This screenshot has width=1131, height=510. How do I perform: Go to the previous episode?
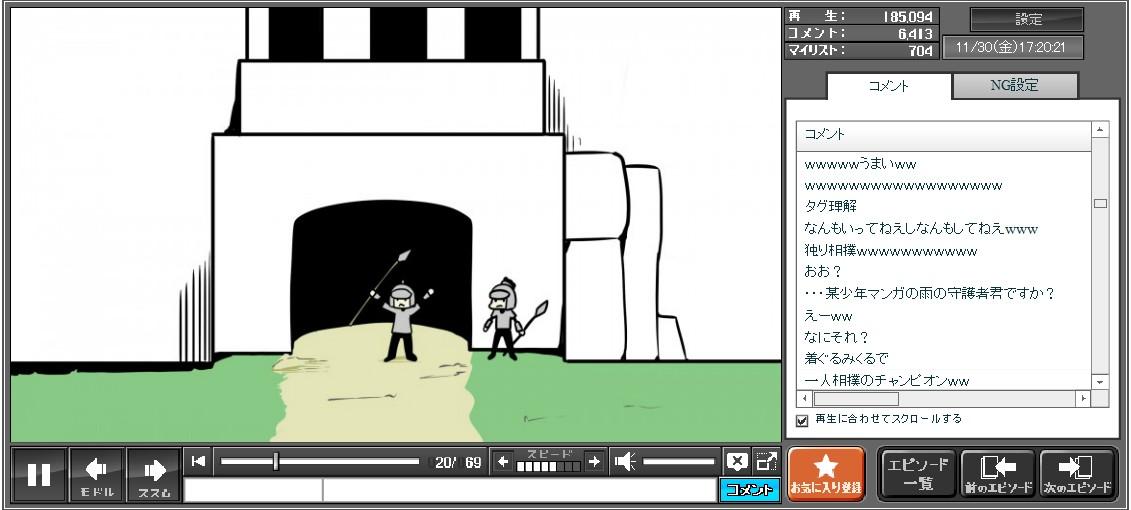997,473
